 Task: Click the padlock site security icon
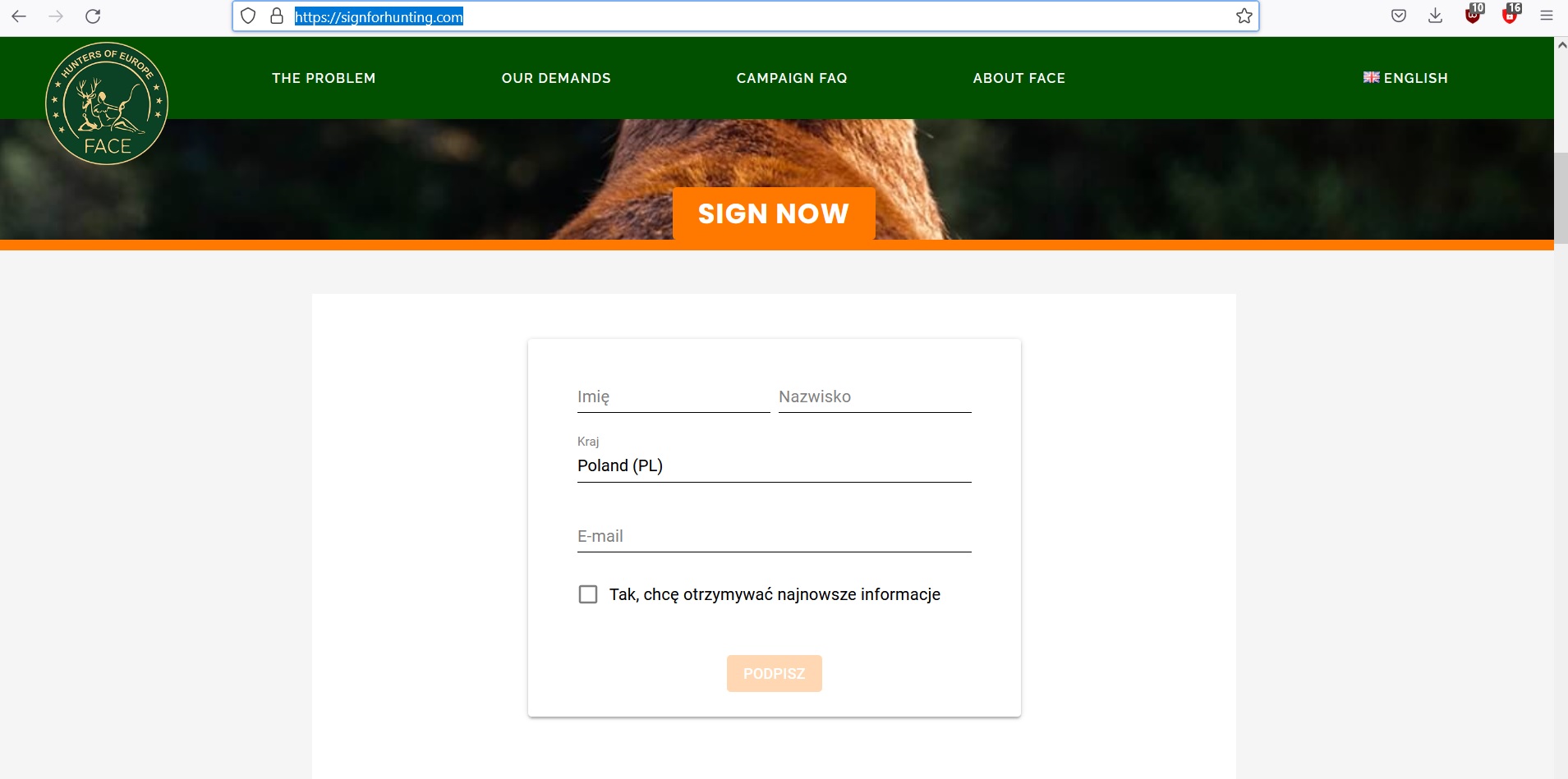coord(277,16)
